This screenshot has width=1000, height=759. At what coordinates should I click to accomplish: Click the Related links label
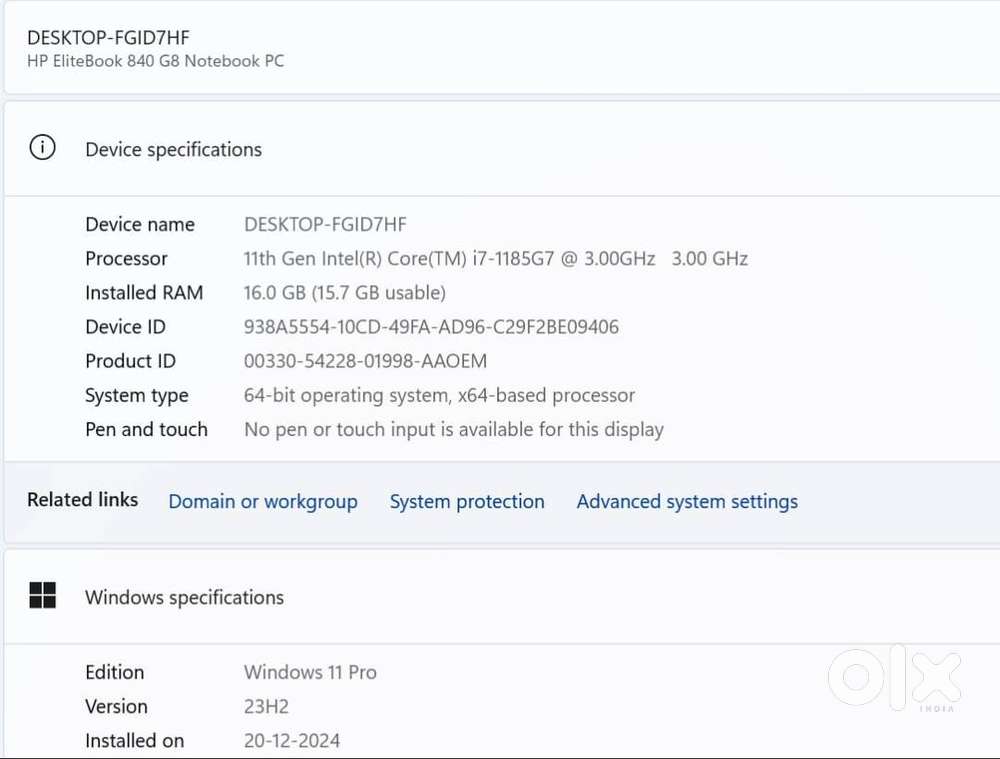[x=82, y=499]
